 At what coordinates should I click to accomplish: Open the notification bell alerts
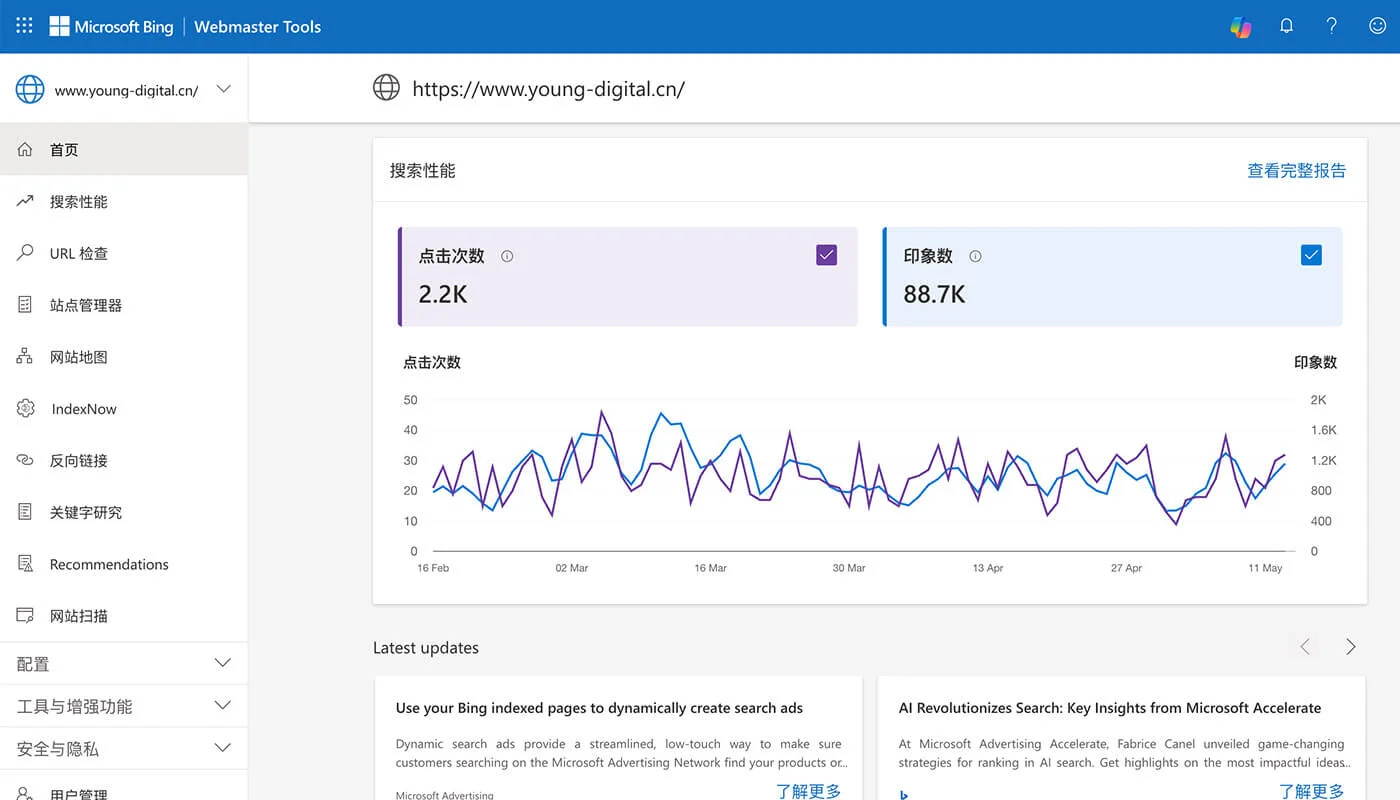point(1286,26)
